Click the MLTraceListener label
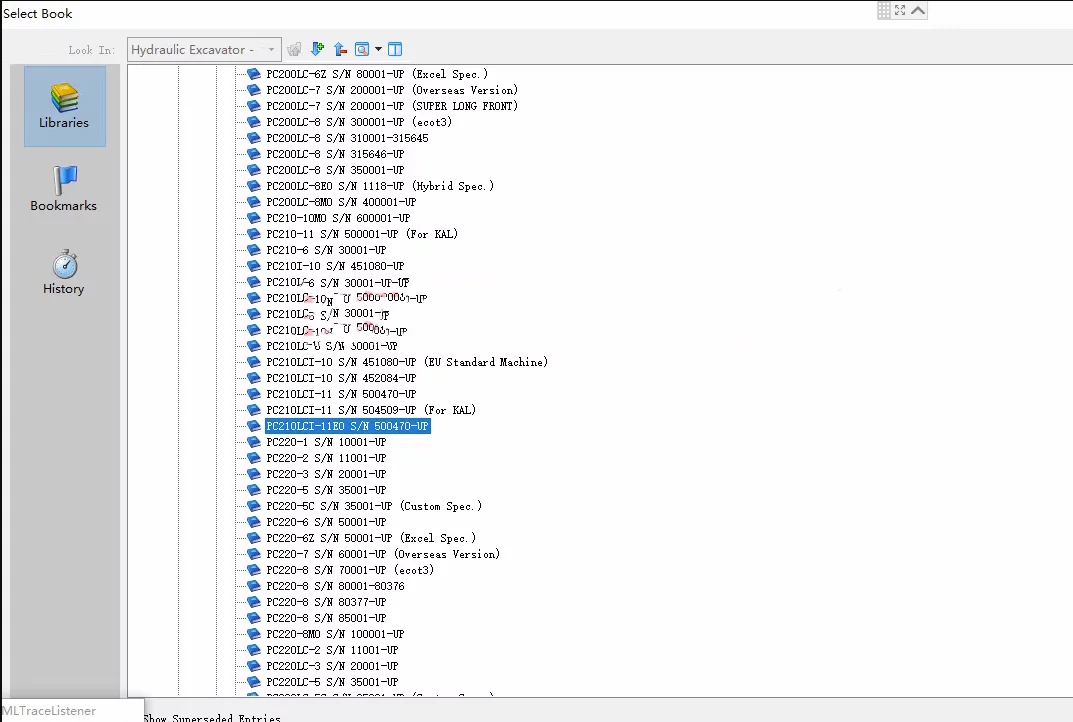Image resolution: width=1073 pixels, height=722 pixels. [49, 710]
